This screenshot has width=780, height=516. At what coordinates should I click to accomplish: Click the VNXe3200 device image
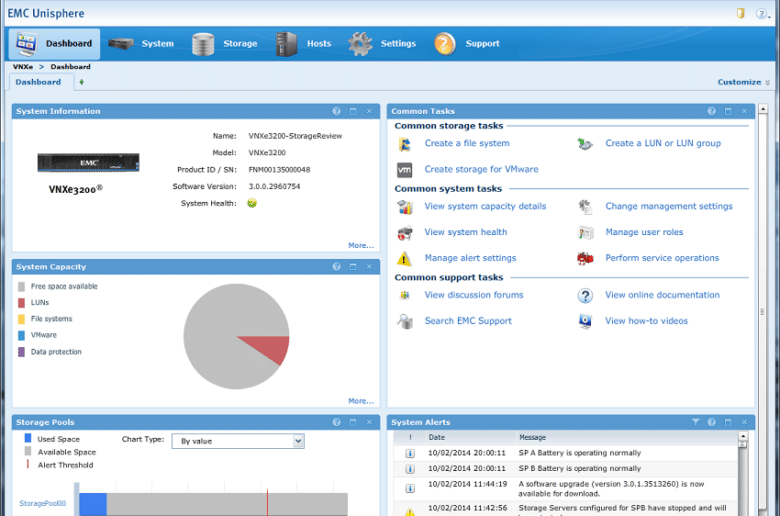coord(89,163)
